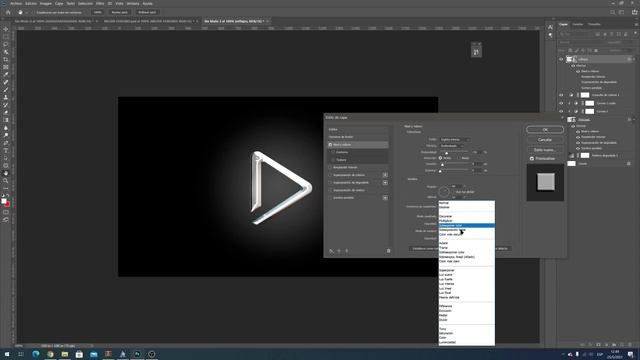Screen dimensions: 640x360
Task: Select the Lasso tool
Action: coord(6,44)
